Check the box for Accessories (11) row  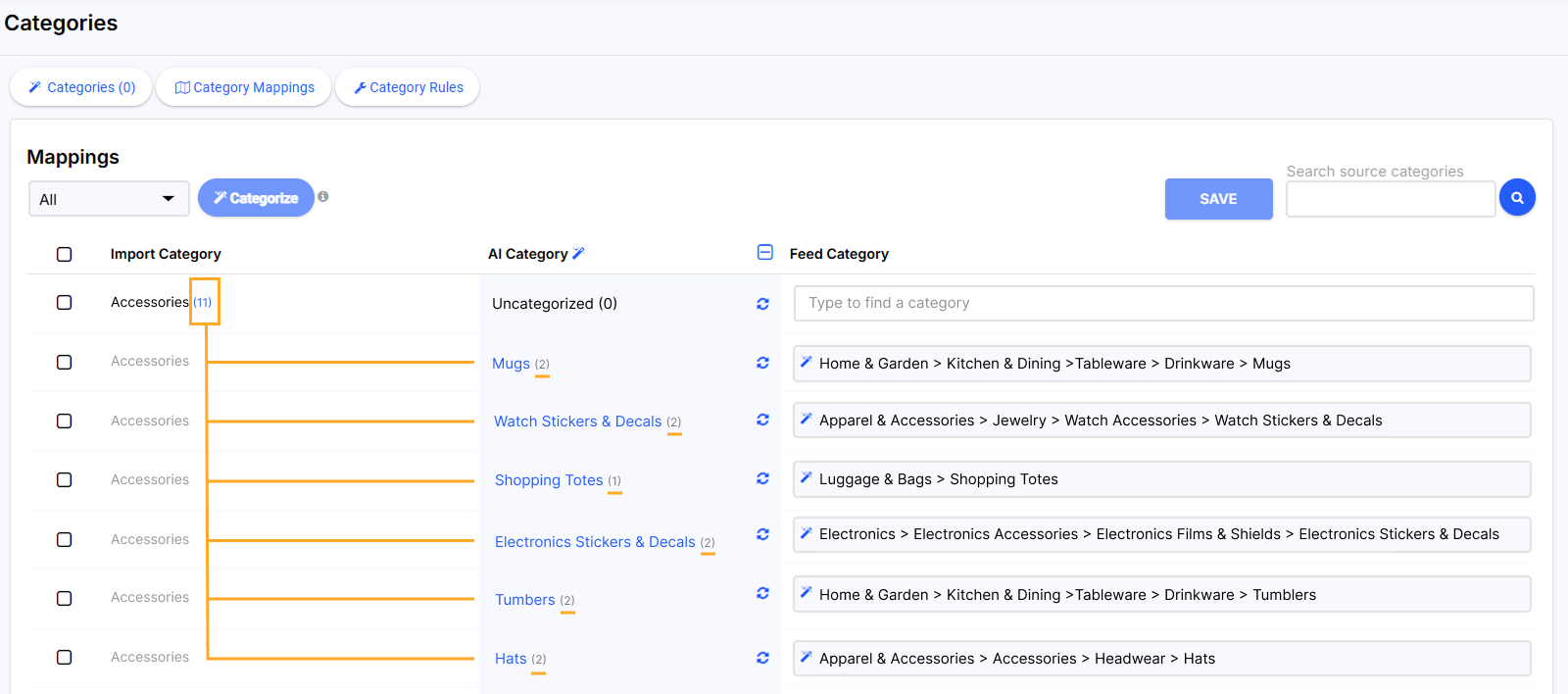coord(65,303)
